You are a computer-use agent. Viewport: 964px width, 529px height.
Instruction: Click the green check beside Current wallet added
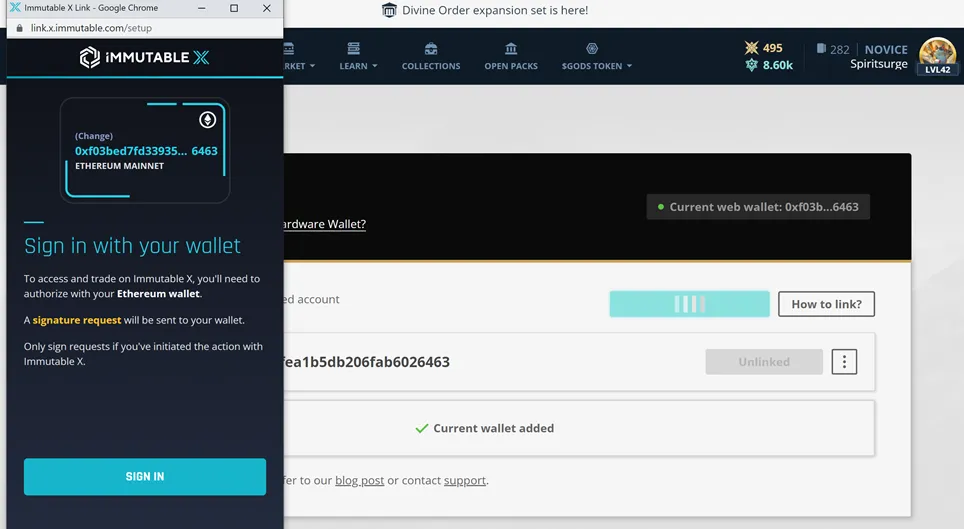pos(422,428)
